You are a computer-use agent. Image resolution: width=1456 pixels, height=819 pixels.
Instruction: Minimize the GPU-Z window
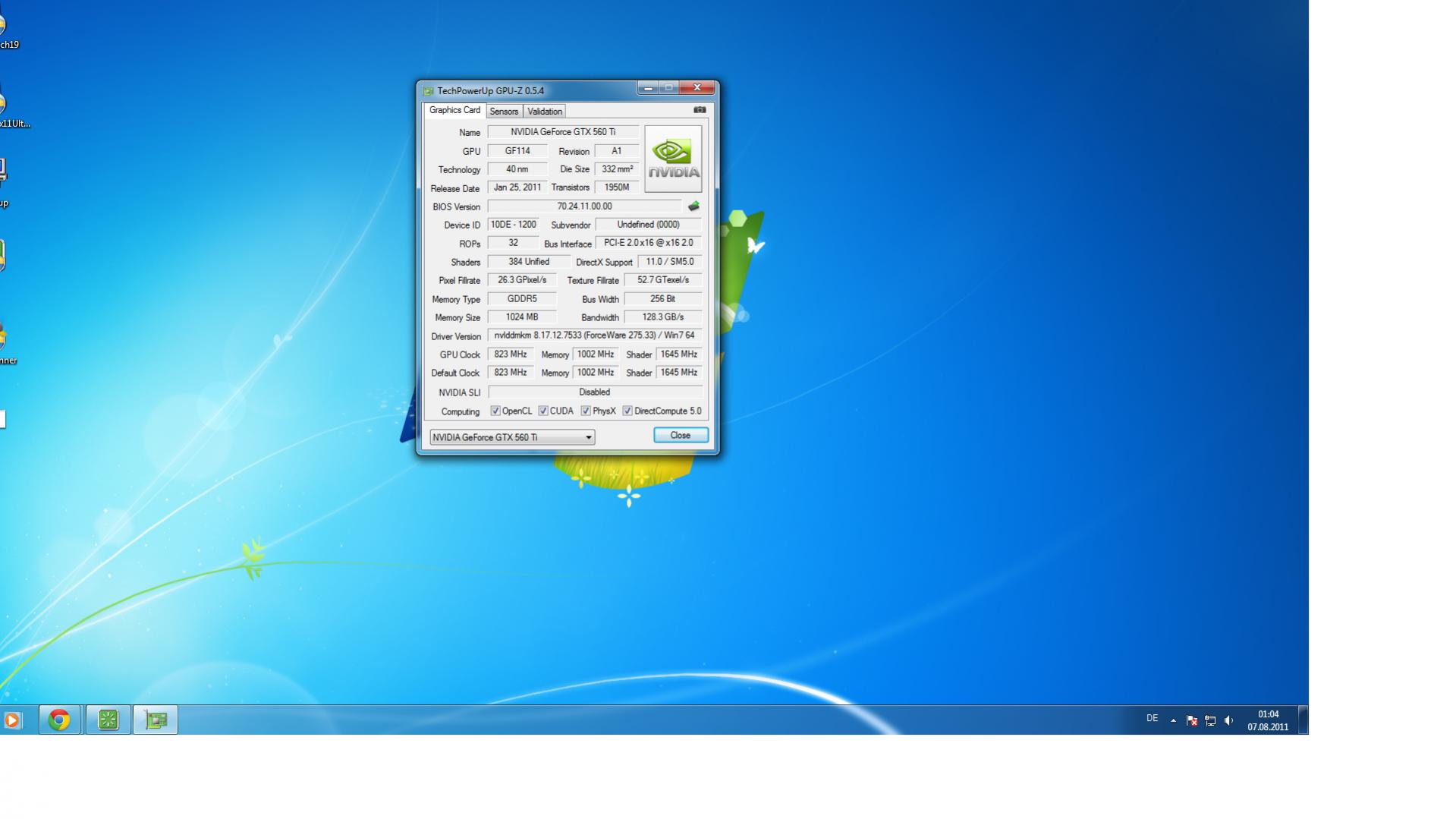pos(647,88)
